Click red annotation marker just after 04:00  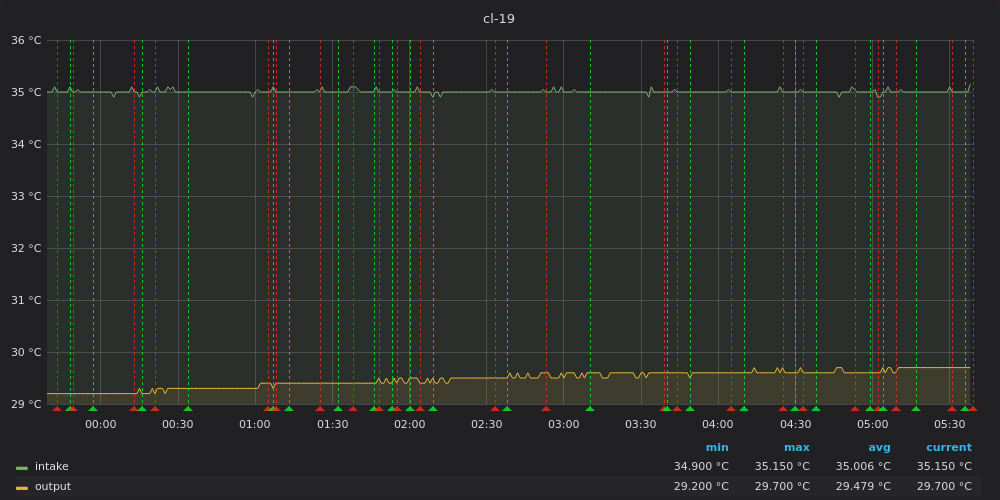pyautogui.click(x=731, y=408)
